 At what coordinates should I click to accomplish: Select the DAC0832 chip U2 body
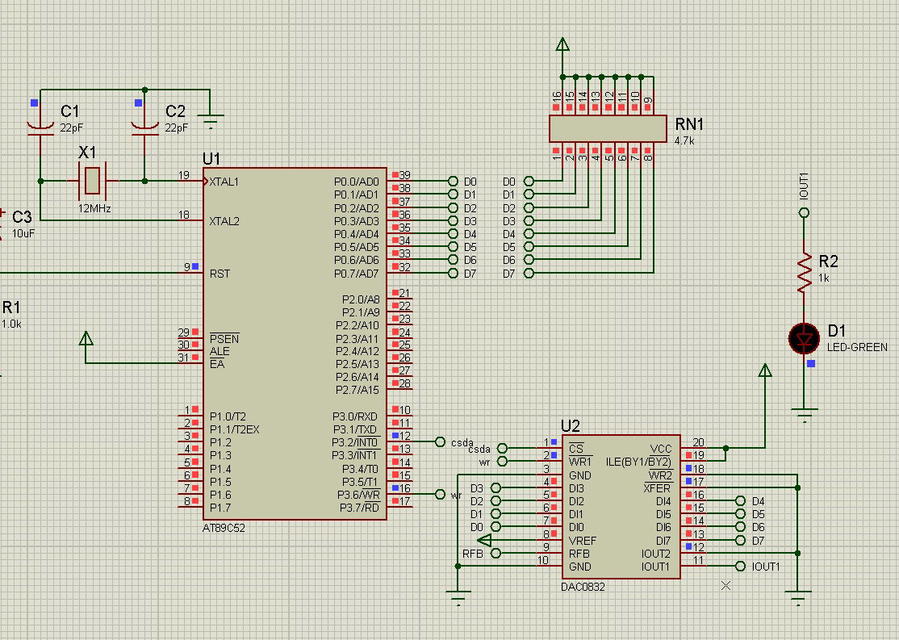coord(620,507)
